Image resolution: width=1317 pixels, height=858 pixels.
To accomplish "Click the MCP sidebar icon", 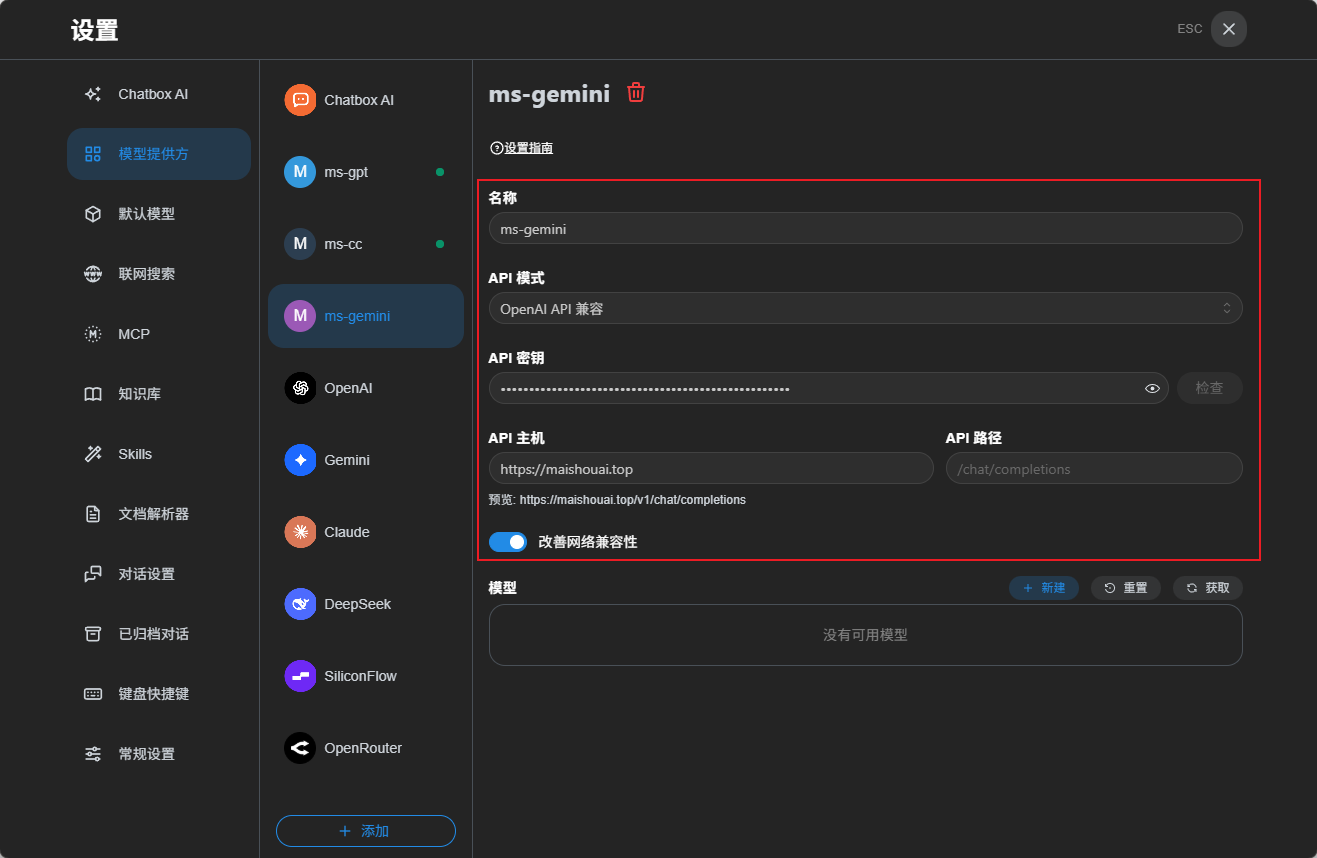I will pyautogui.click(x=93, y=334).
